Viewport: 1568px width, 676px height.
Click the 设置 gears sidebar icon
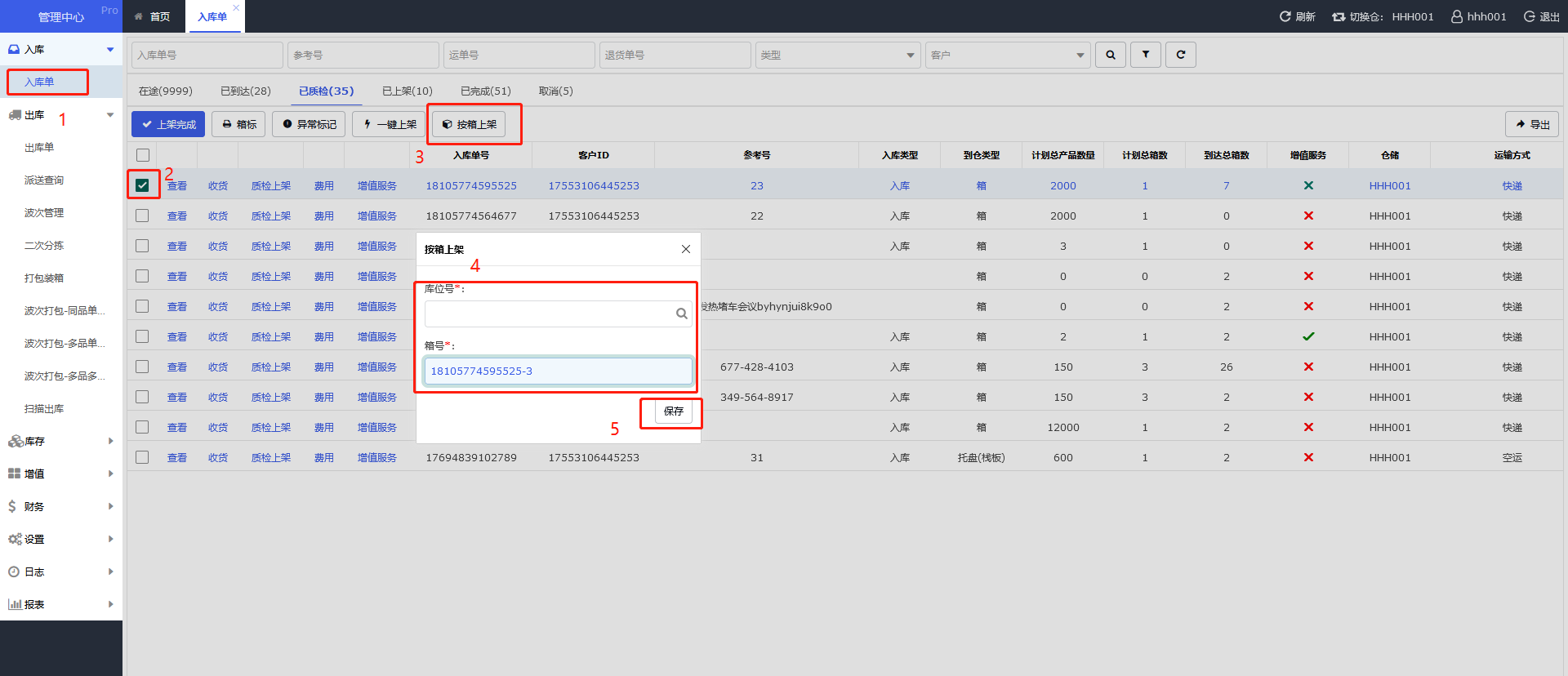point(15,539)
